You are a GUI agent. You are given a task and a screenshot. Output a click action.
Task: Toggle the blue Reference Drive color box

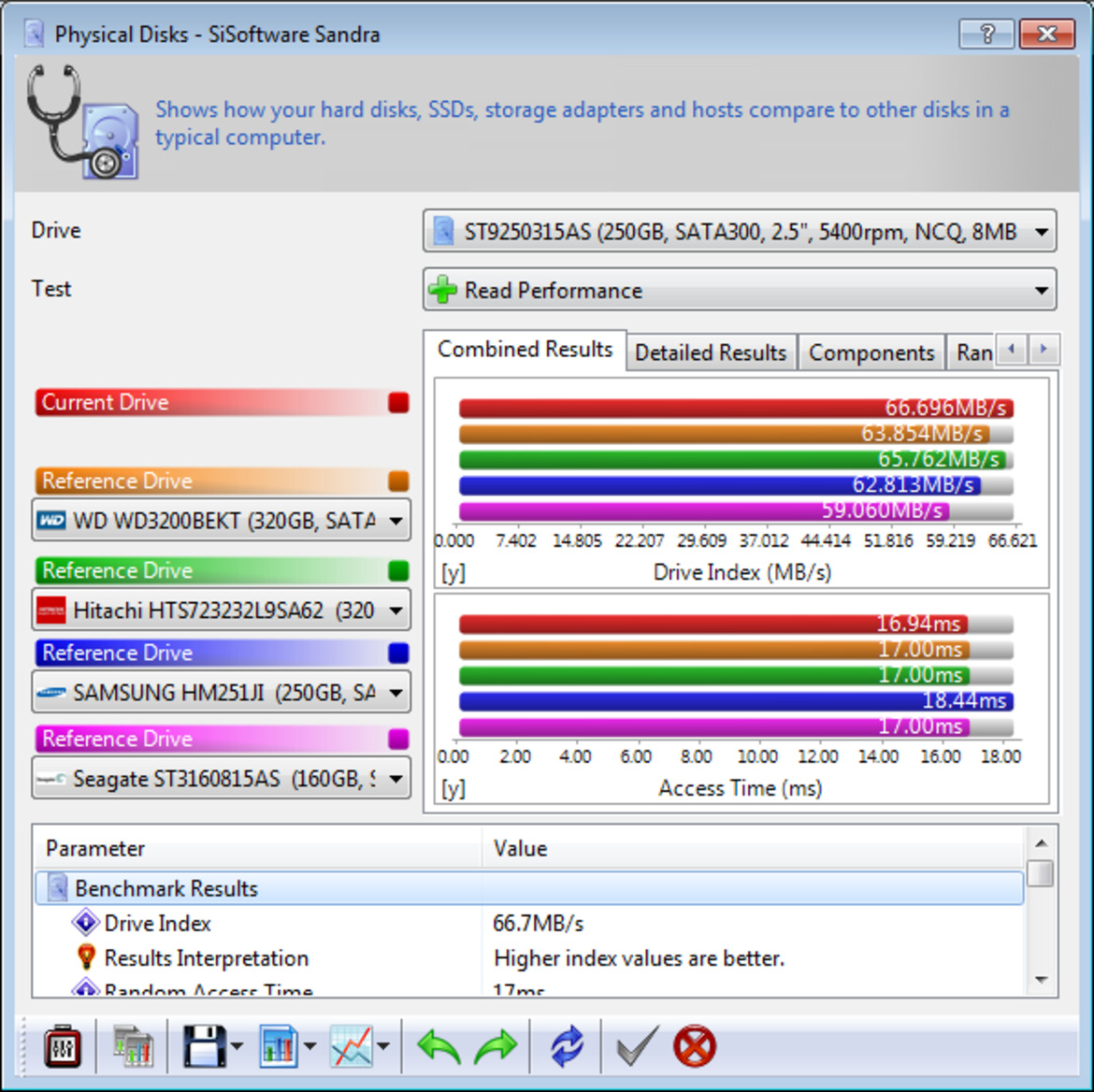[x=398, y=654]
